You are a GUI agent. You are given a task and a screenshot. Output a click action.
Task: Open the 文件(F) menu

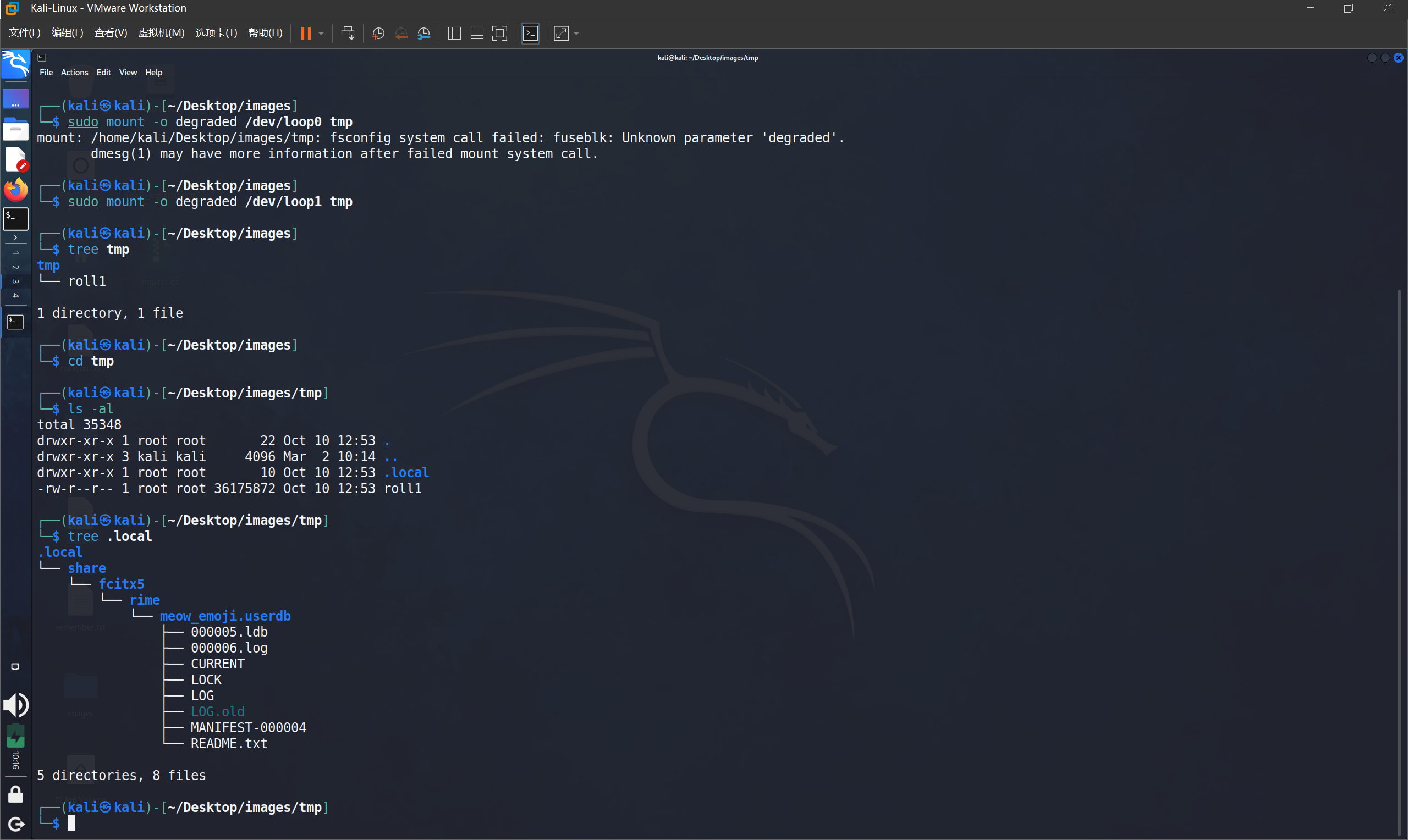(24, 33)
